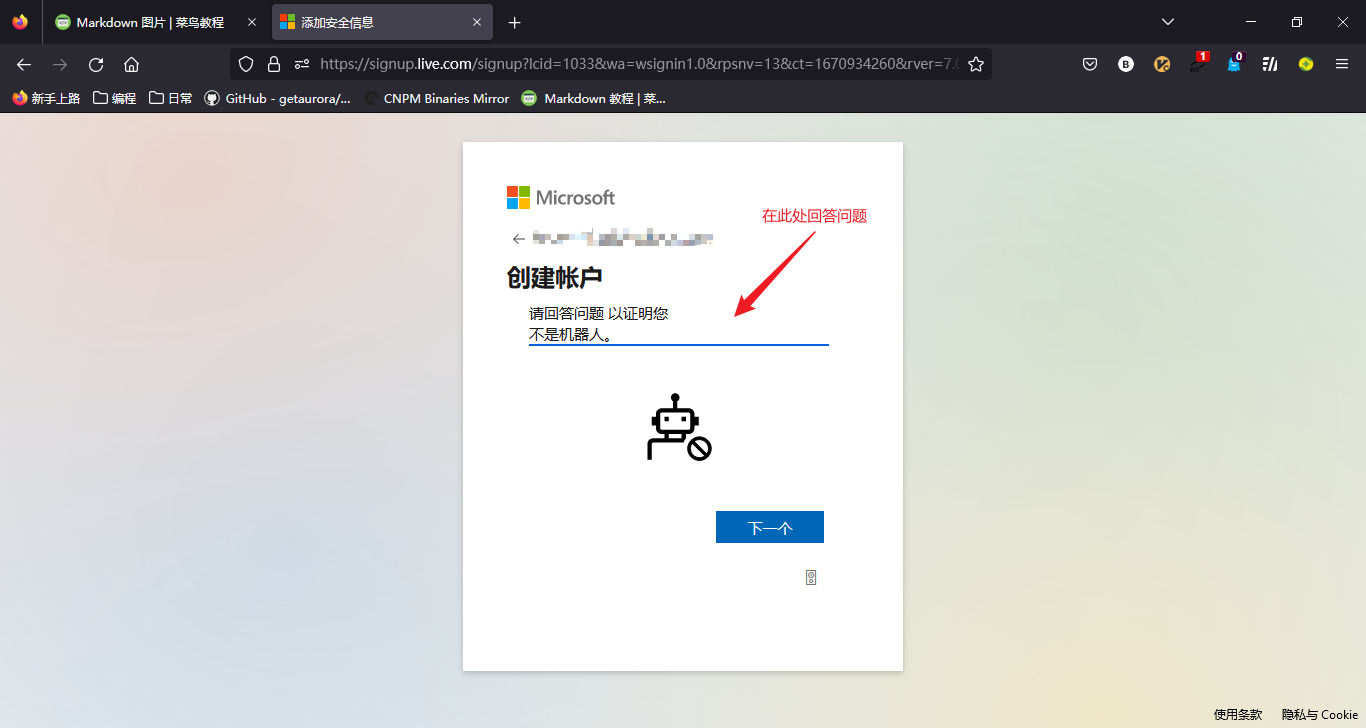Show site security padlock info
Viewport: 1366px width, 728px height.
point(274,64)
